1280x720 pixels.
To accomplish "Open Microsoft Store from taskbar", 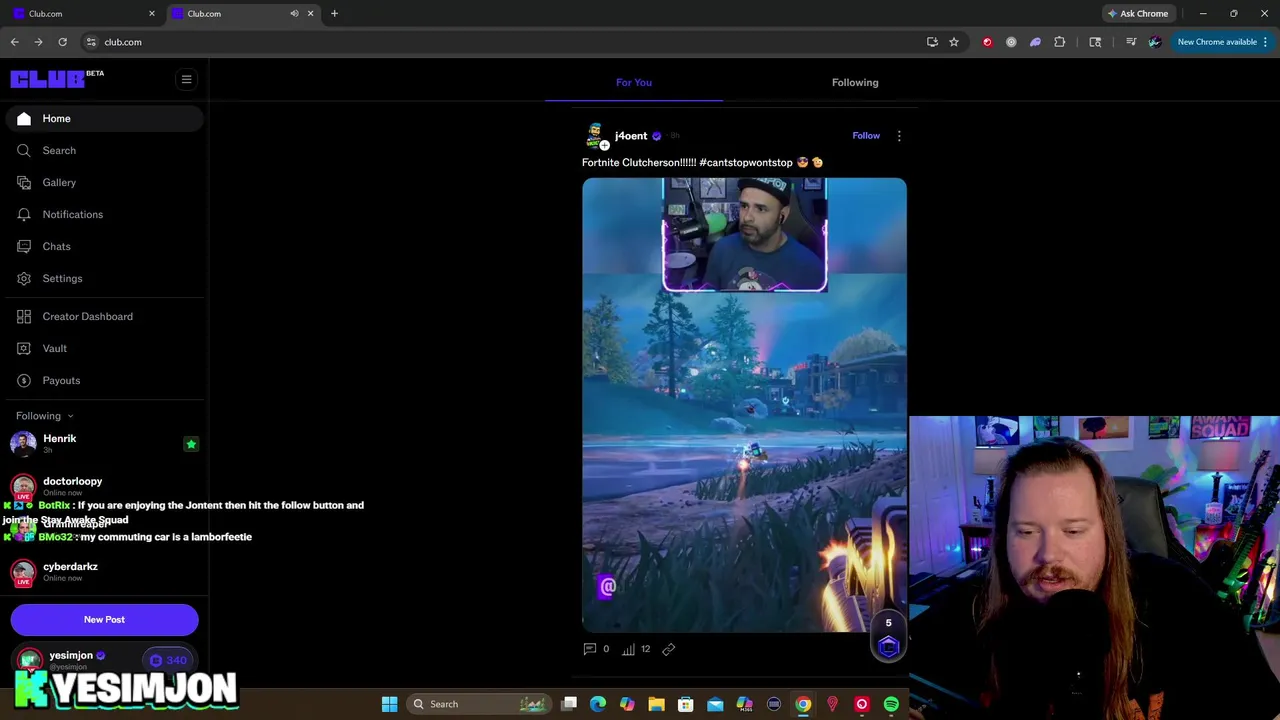I will (686, 704).
